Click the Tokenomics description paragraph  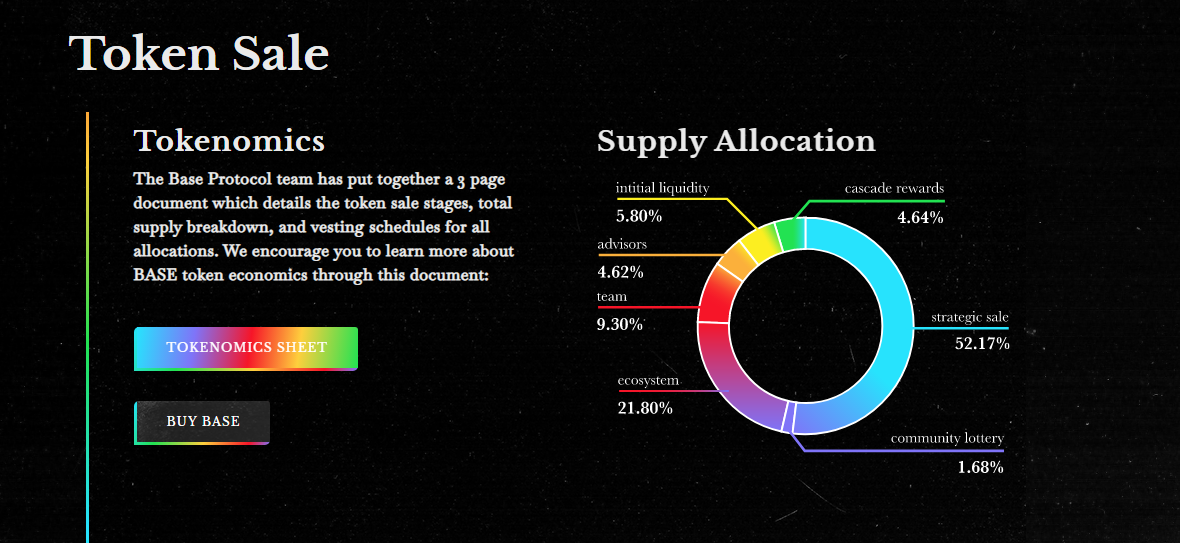(324, 227)
